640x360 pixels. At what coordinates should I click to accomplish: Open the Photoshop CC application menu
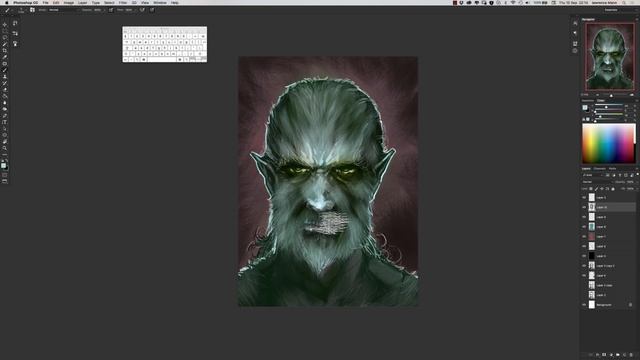(x=25, y=2)
